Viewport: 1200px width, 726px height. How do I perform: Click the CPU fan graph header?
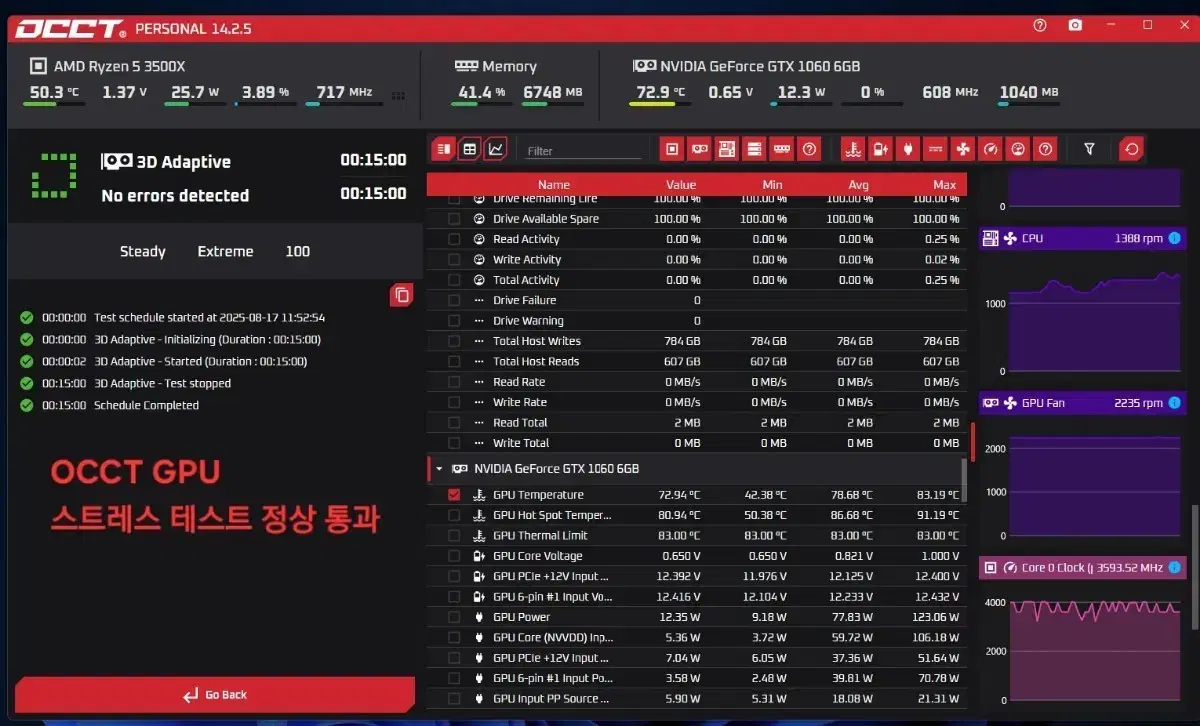tap(1083, 238)
